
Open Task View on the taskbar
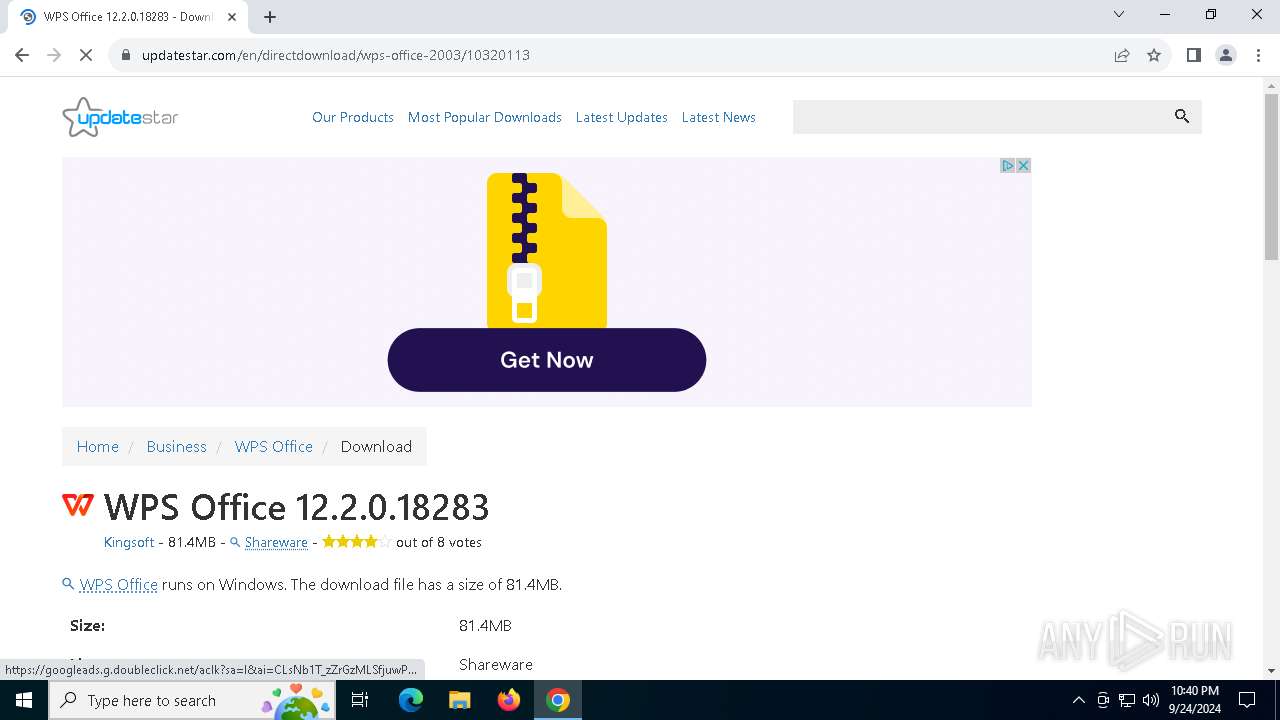[360, 700]
